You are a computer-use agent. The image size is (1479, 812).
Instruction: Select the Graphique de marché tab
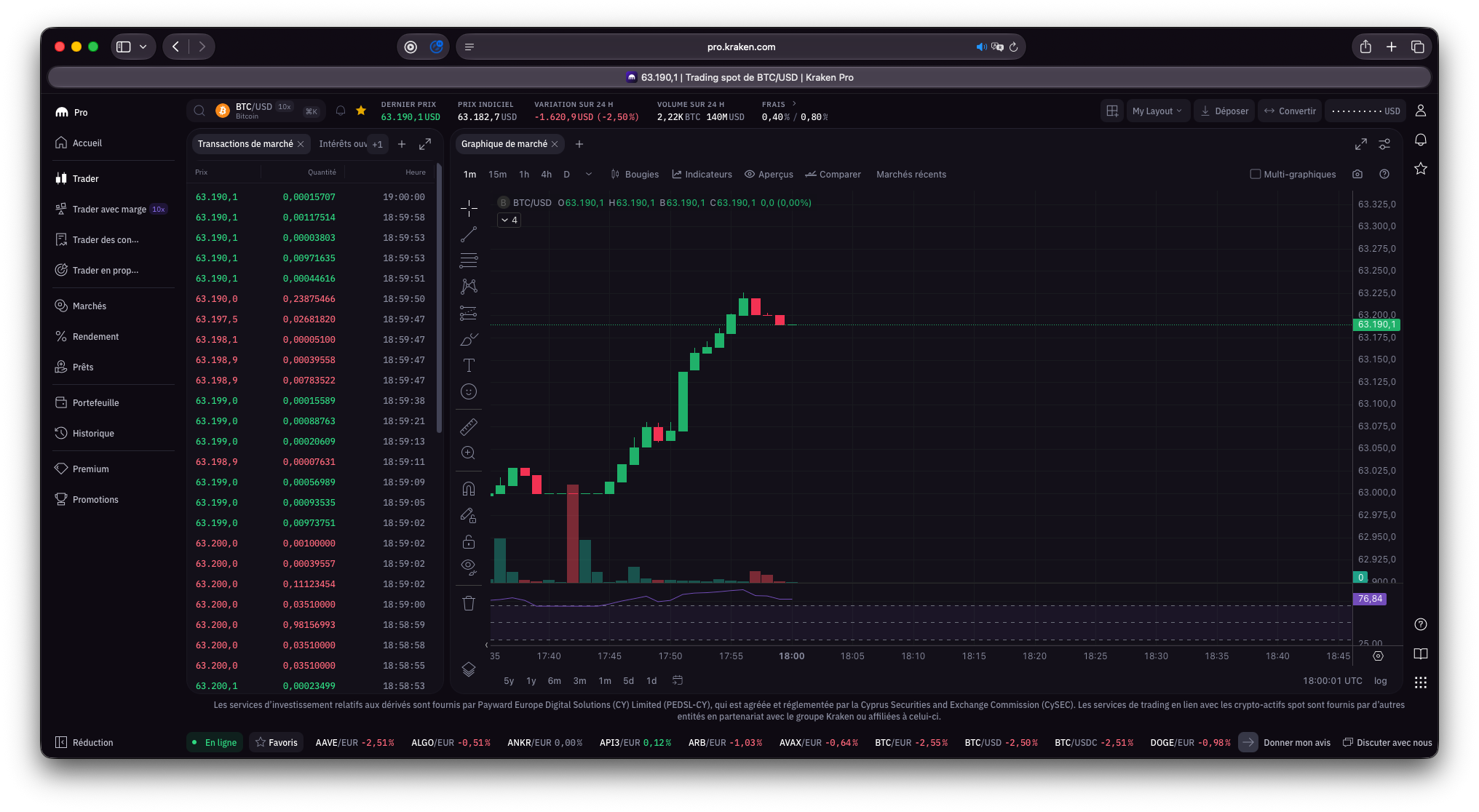[x=504, y=144]
